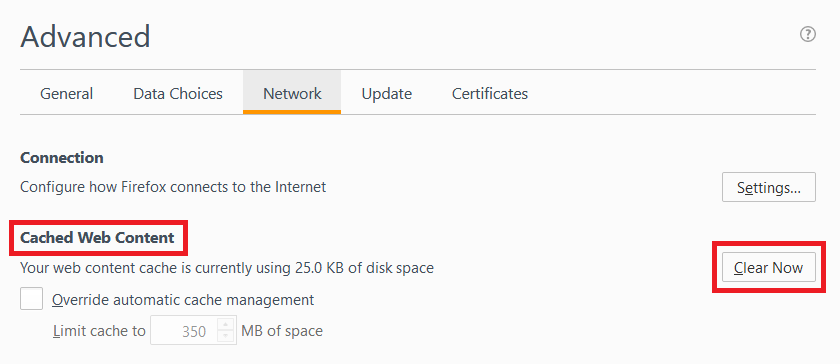Viewport: 840px width, 364px height.
Task: Open connection Settings... button
Action: coord(769,187)
